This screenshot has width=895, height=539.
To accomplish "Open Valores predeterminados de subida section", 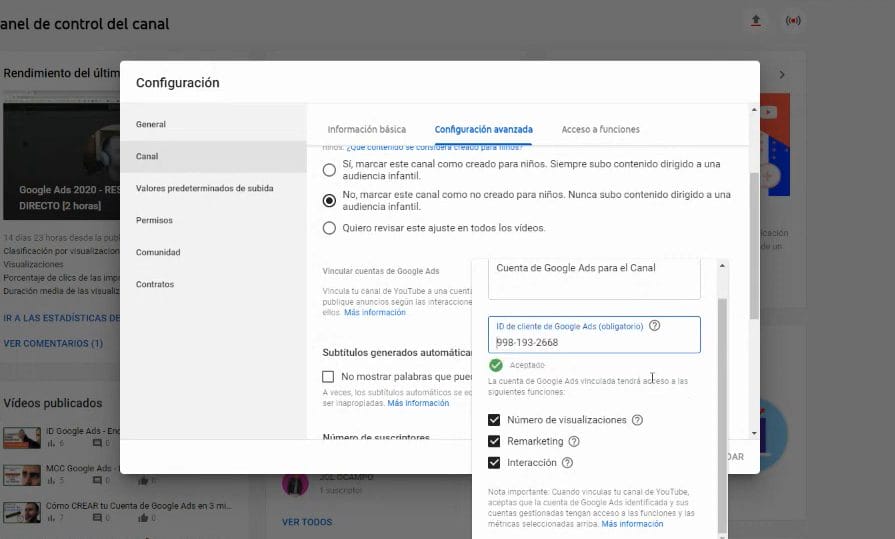I will pyautogui.click(x=213, y=188).
